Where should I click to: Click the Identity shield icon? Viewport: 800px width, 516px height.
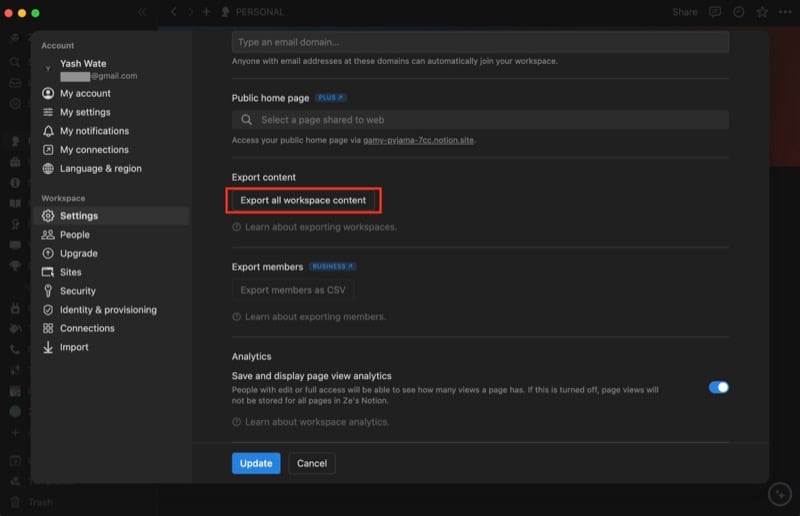48,310
